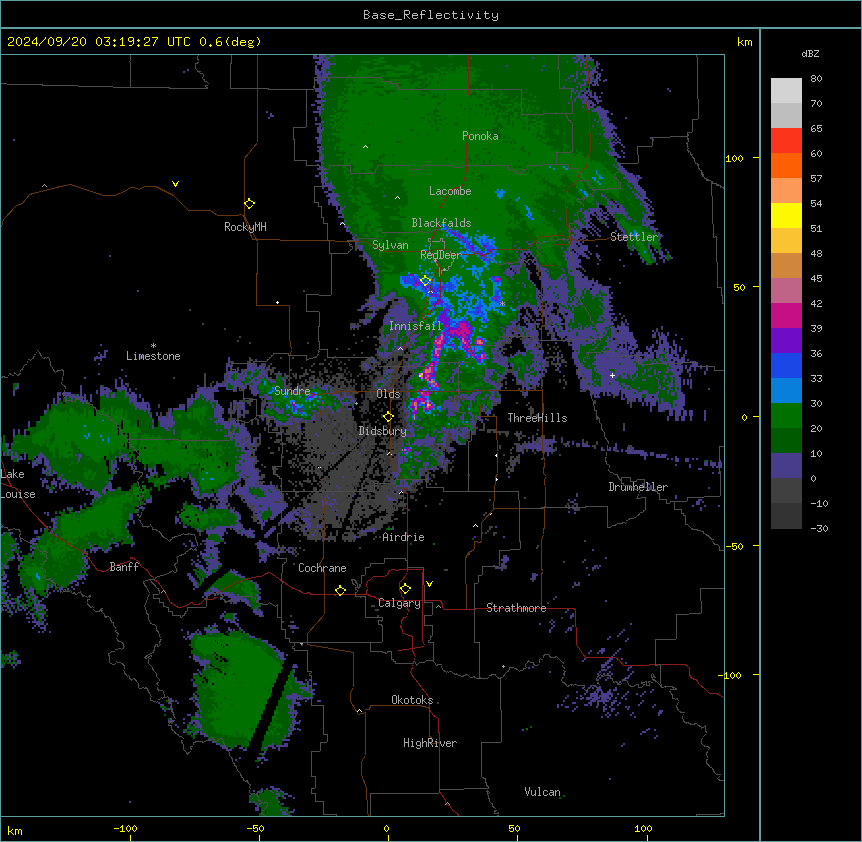Click the yellow diamond radar marker near Olds

point(388,417)
